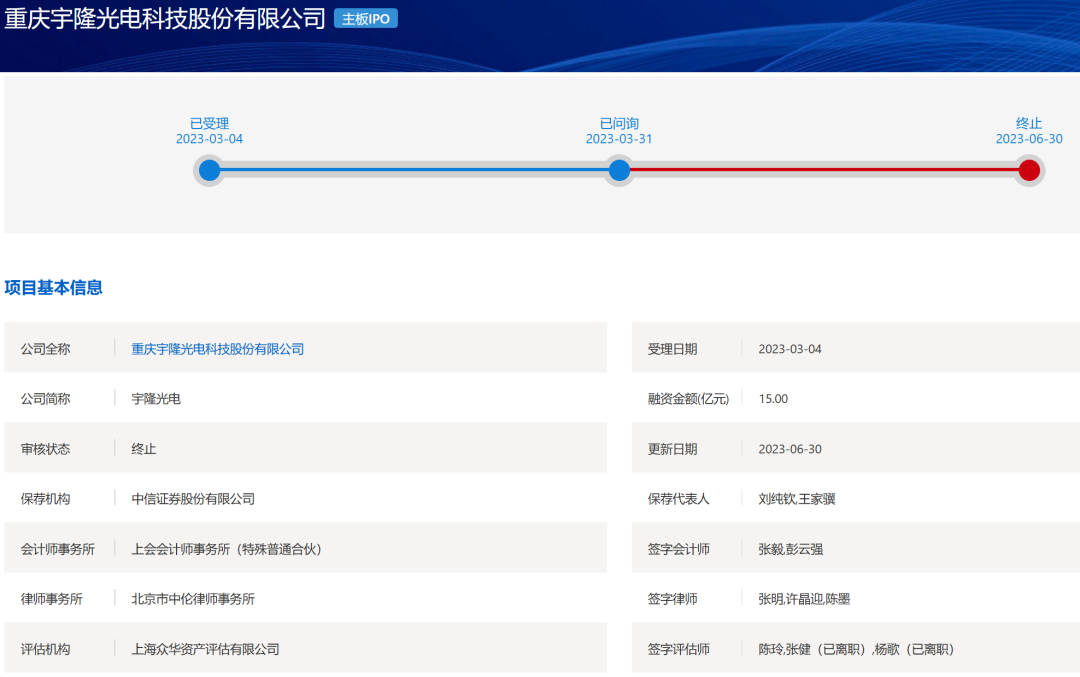
Task: Click the 公司简称 field label
Action: (x=45, y=399)
